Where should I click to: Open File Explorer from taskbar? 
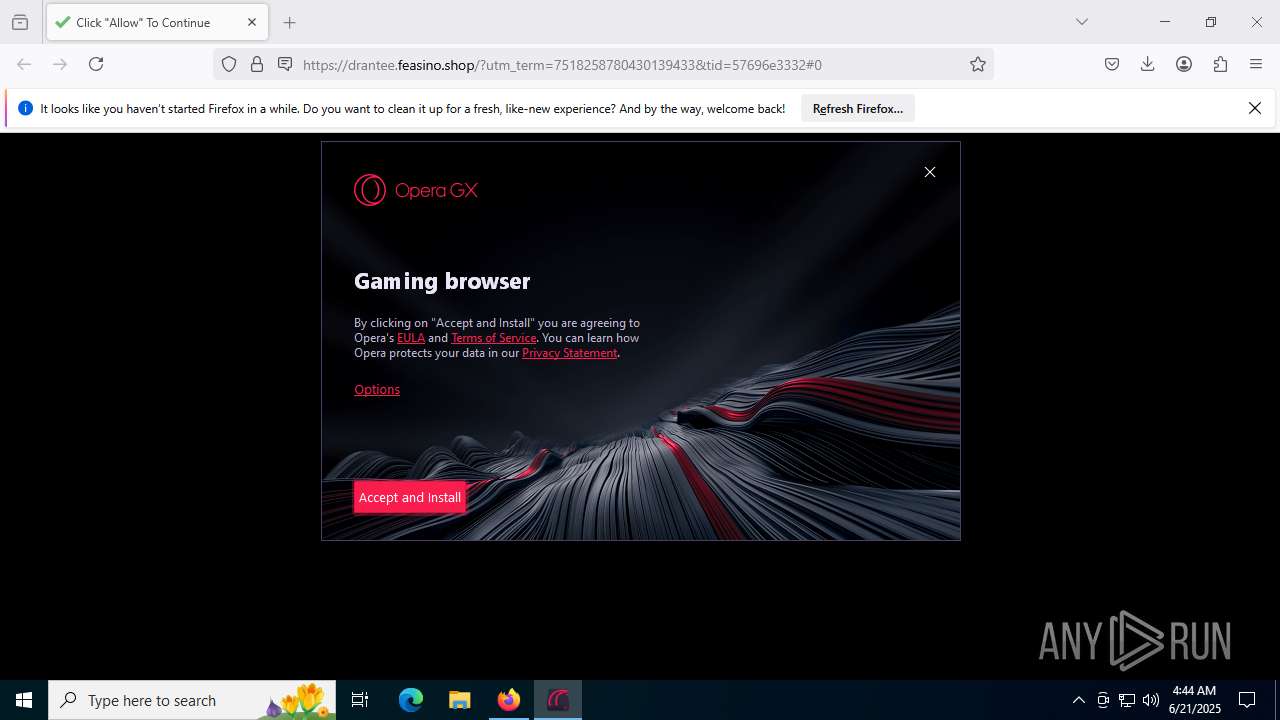coord(459,700)
